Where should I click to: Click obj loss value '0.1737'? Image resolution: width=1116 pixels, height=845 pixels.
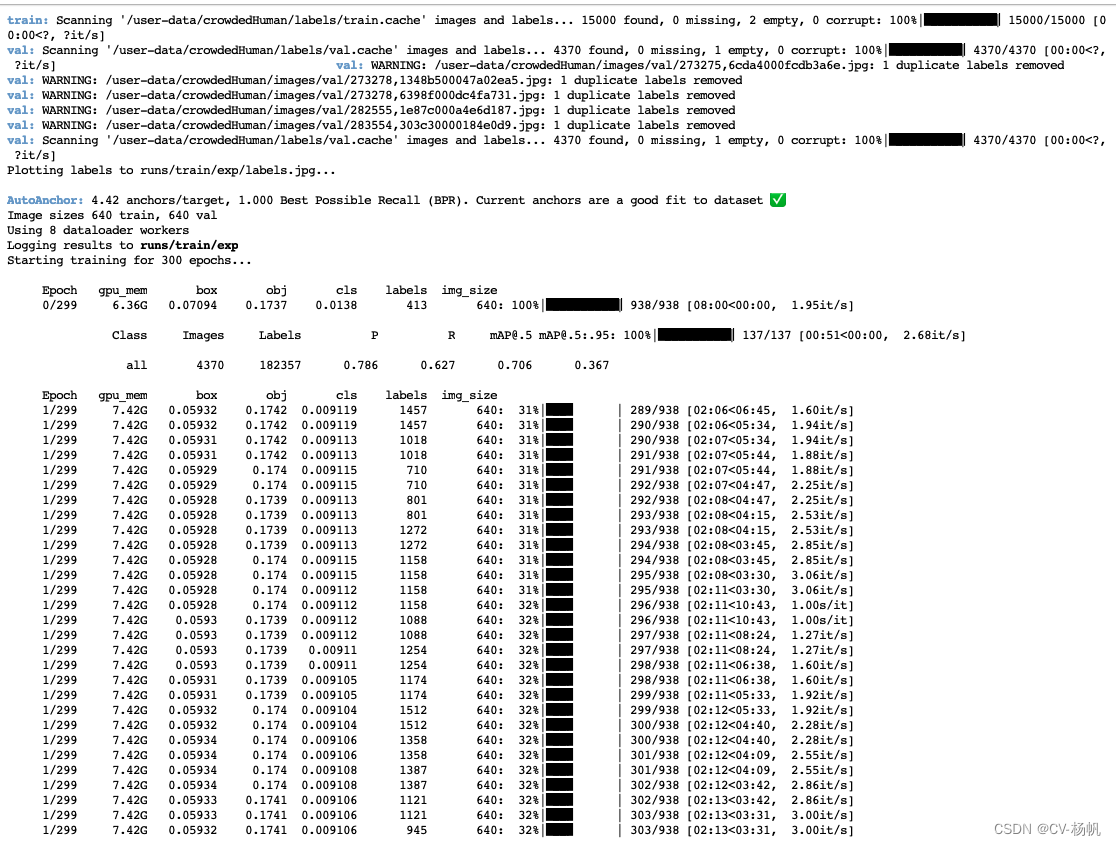(266, 305)
